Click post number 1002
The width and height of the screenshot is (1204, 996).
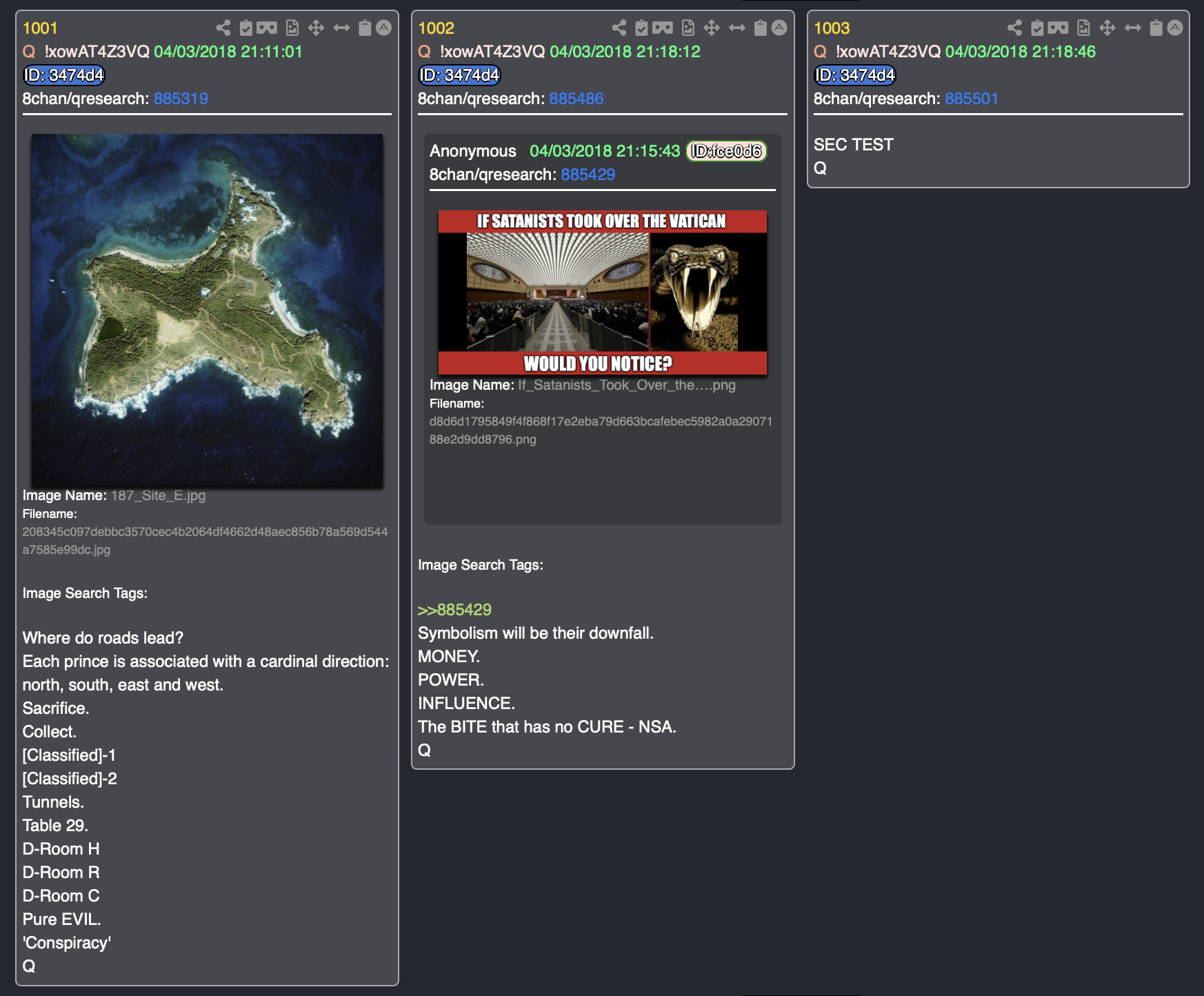click(436, 28)
